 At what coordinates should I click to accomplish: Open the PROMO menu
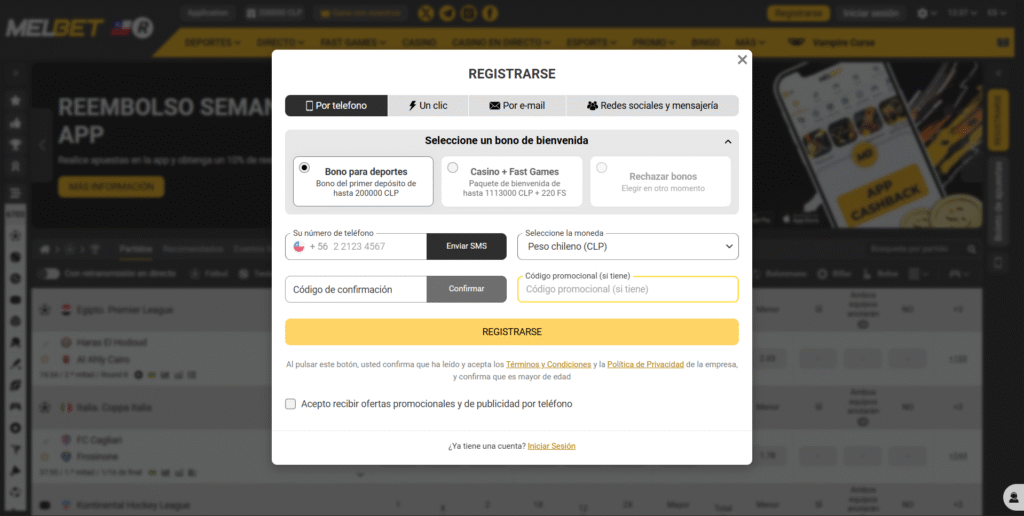point(654,42)
